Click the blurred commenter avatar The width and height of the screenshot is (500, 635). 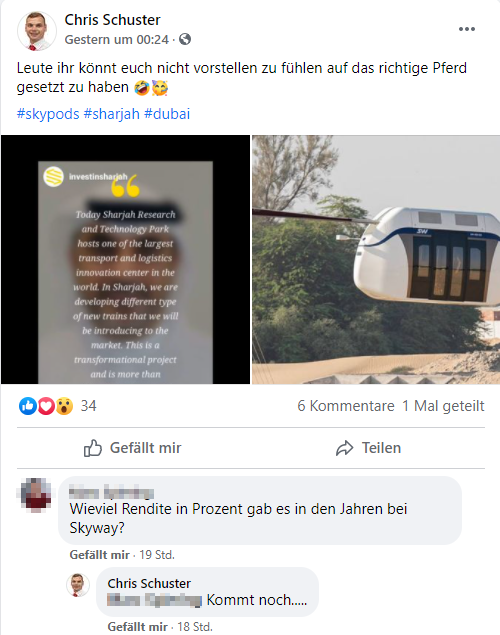point(36,495)
